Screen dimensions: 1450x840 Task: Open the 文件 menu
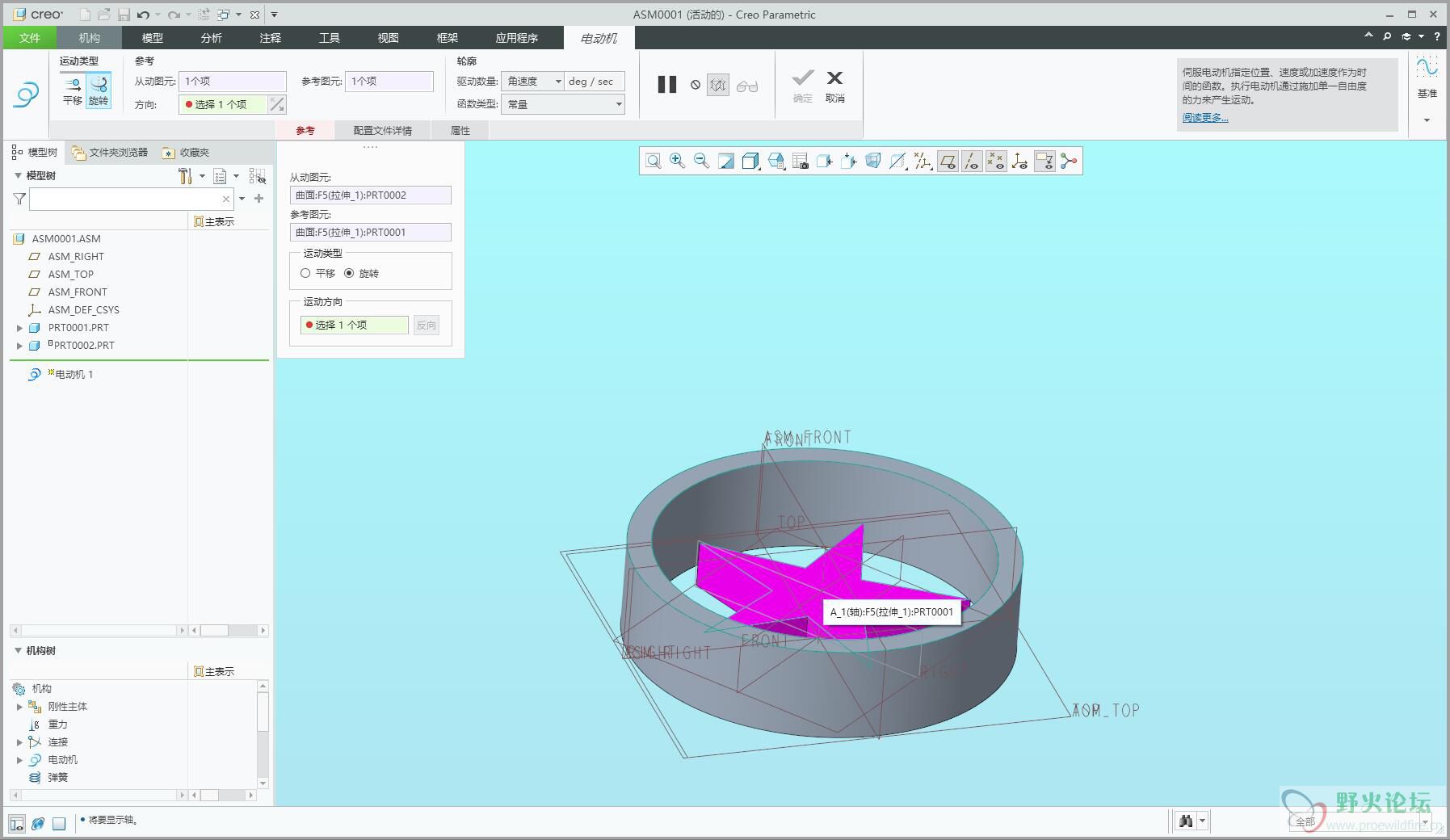30,38
